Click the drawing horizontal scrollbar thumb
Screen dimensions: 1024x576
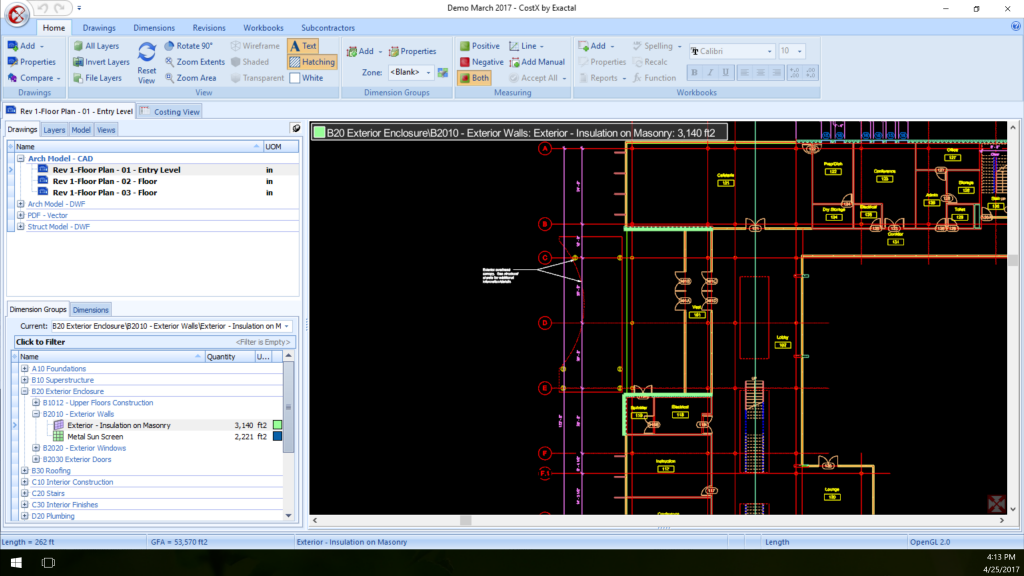[466, 520]
